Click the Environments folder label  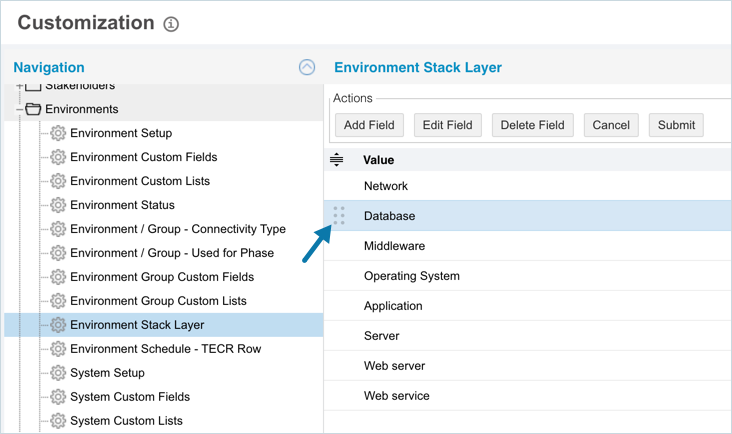(82, 109)
